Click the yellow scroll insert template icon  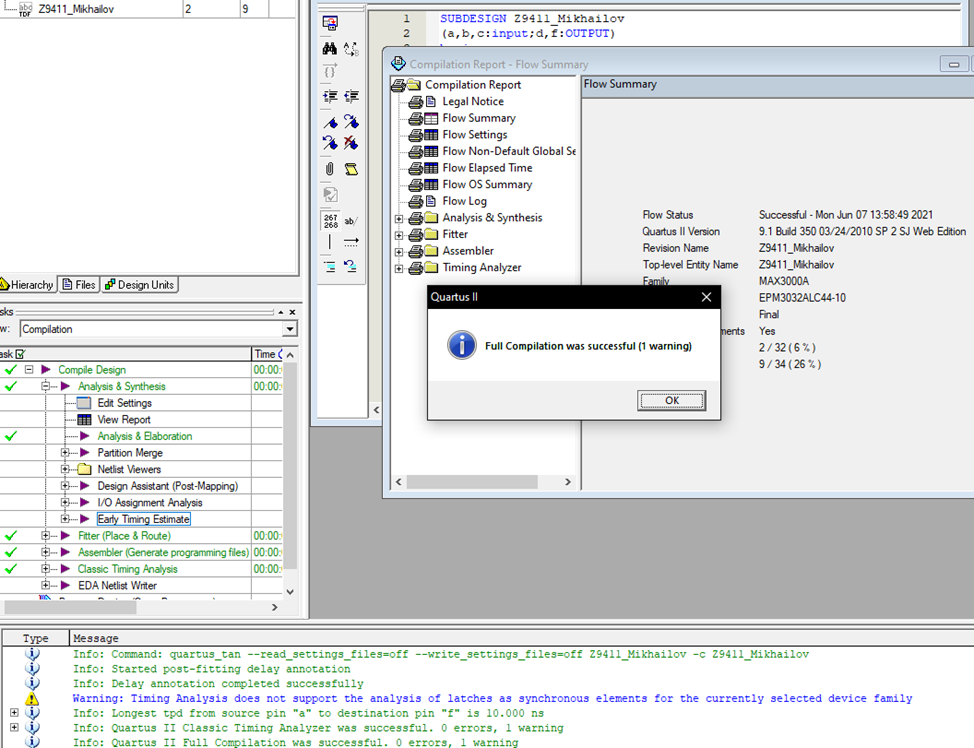tap(352, 169)
